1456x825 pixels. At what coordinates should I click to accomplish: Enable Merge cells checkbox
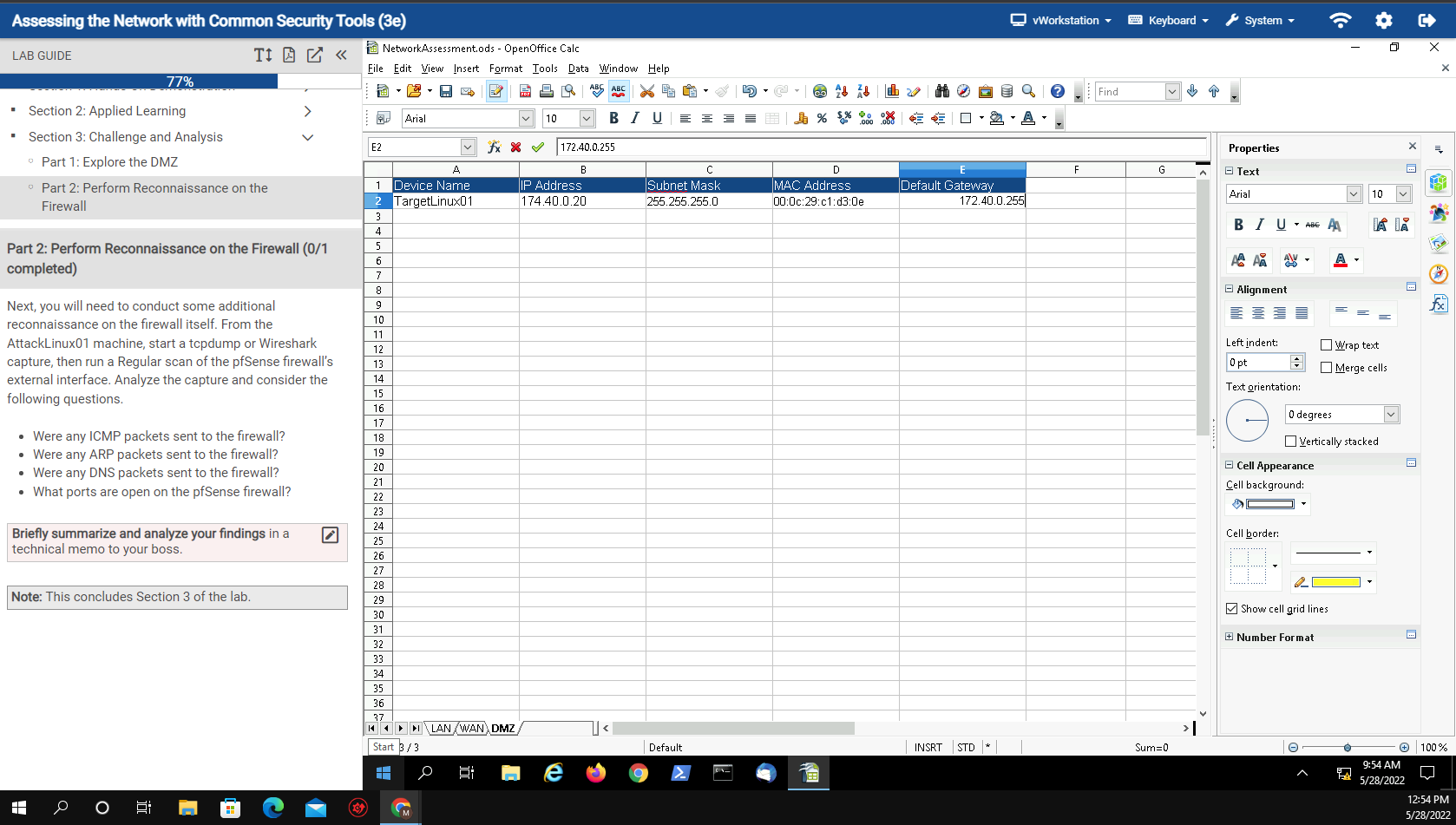1326,368
